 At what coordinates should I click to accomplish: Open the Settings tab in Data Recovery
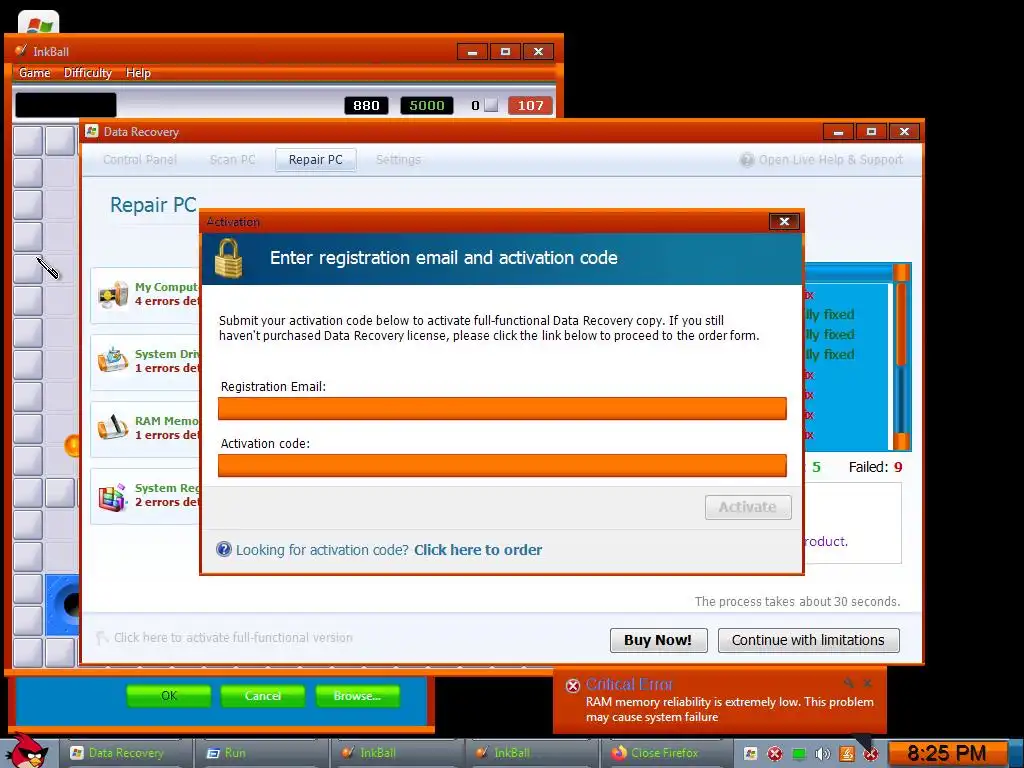click(398, 159)
